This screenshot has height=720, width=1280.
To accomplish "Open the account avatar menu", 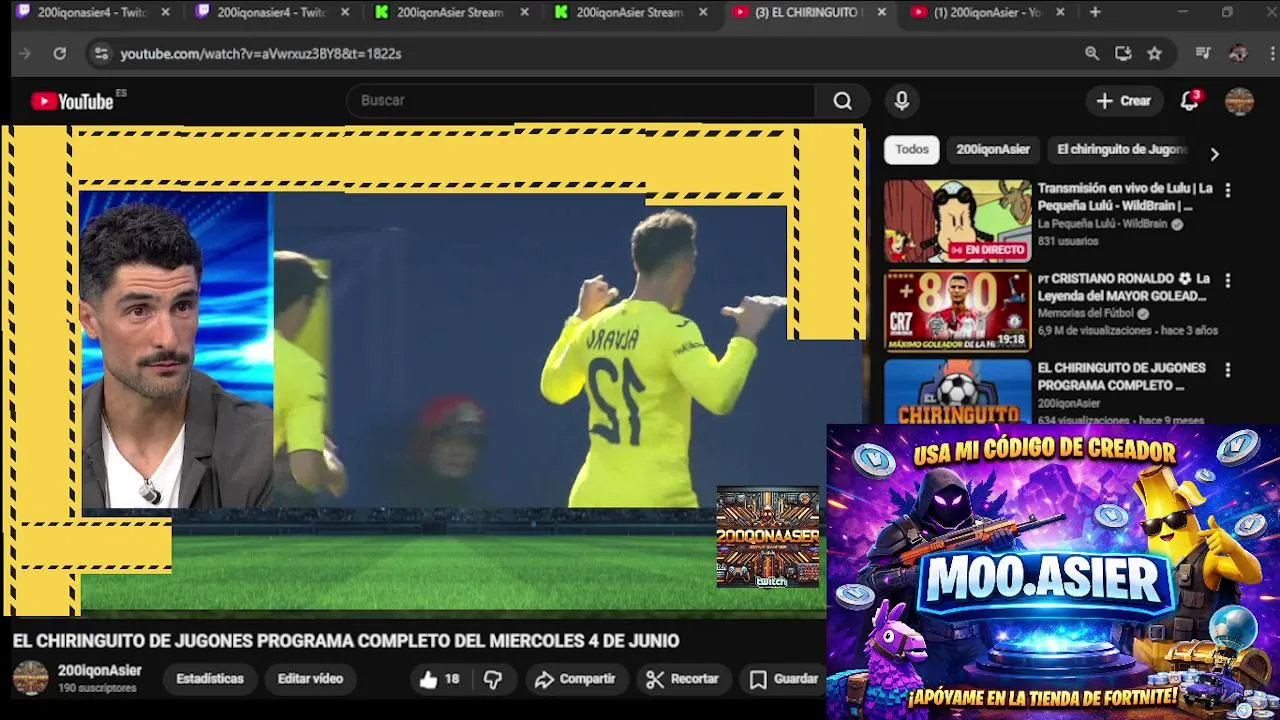I will 1239,101.
